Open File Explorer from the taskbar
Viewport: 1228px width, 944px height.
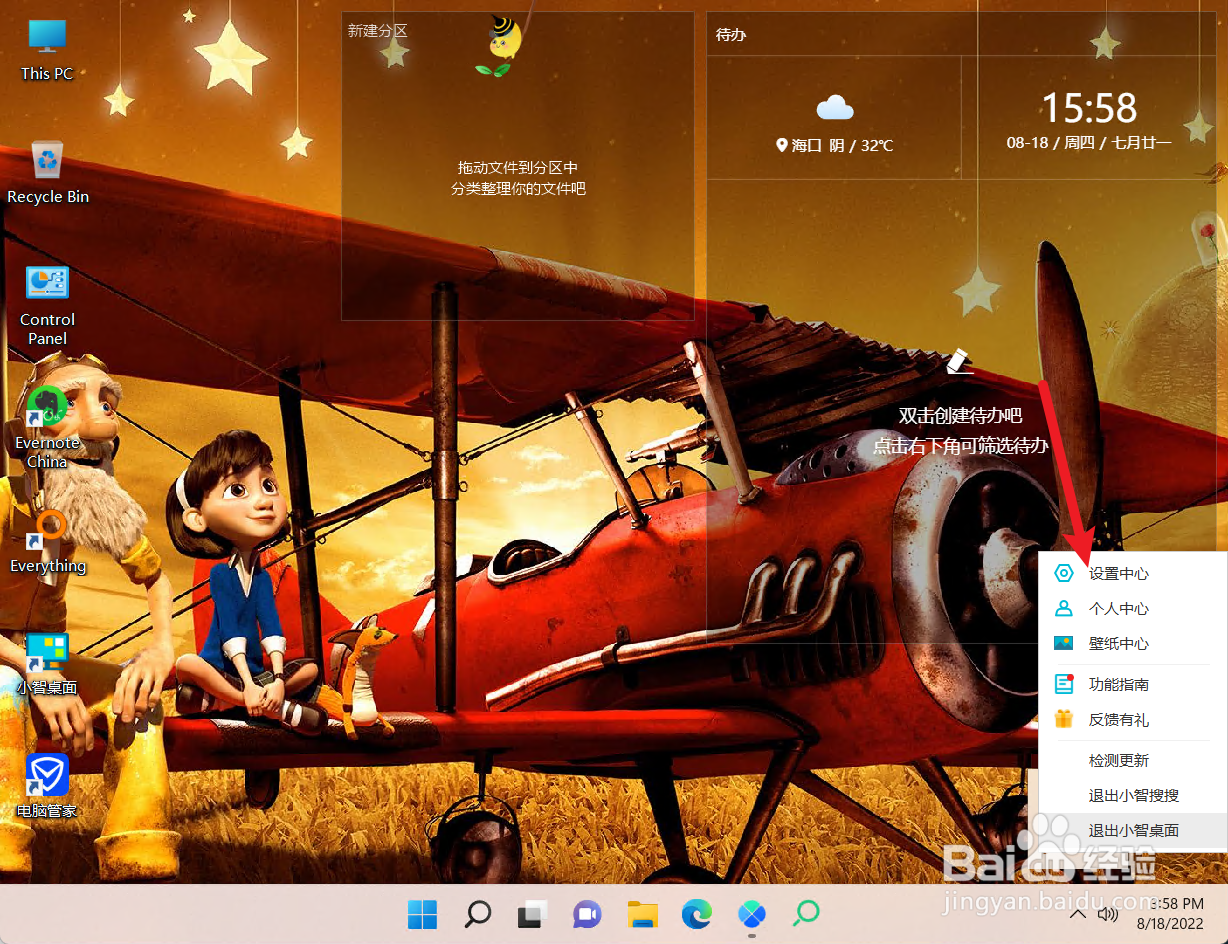(x=642, y=913)
